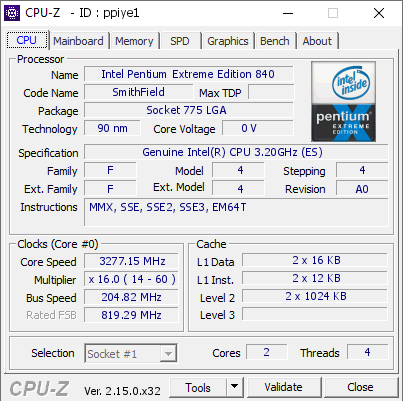Click the Technology value 90 nm

[x=112, y=128]
